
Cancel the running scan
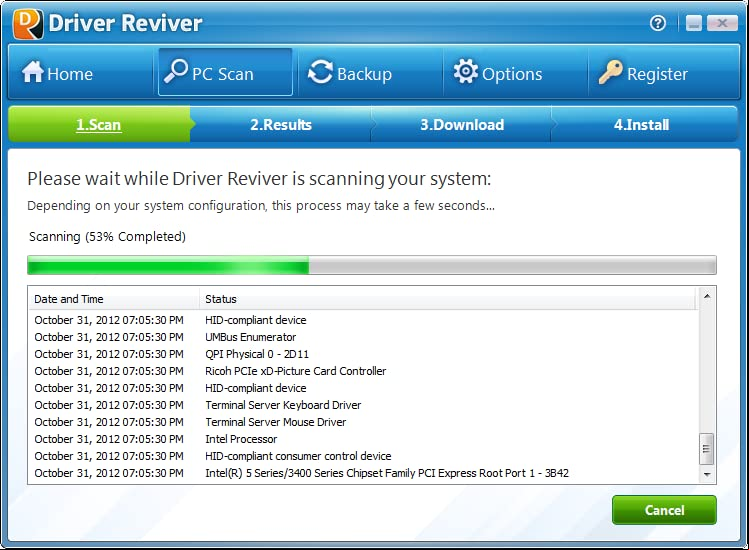click(x=664, y=510)
